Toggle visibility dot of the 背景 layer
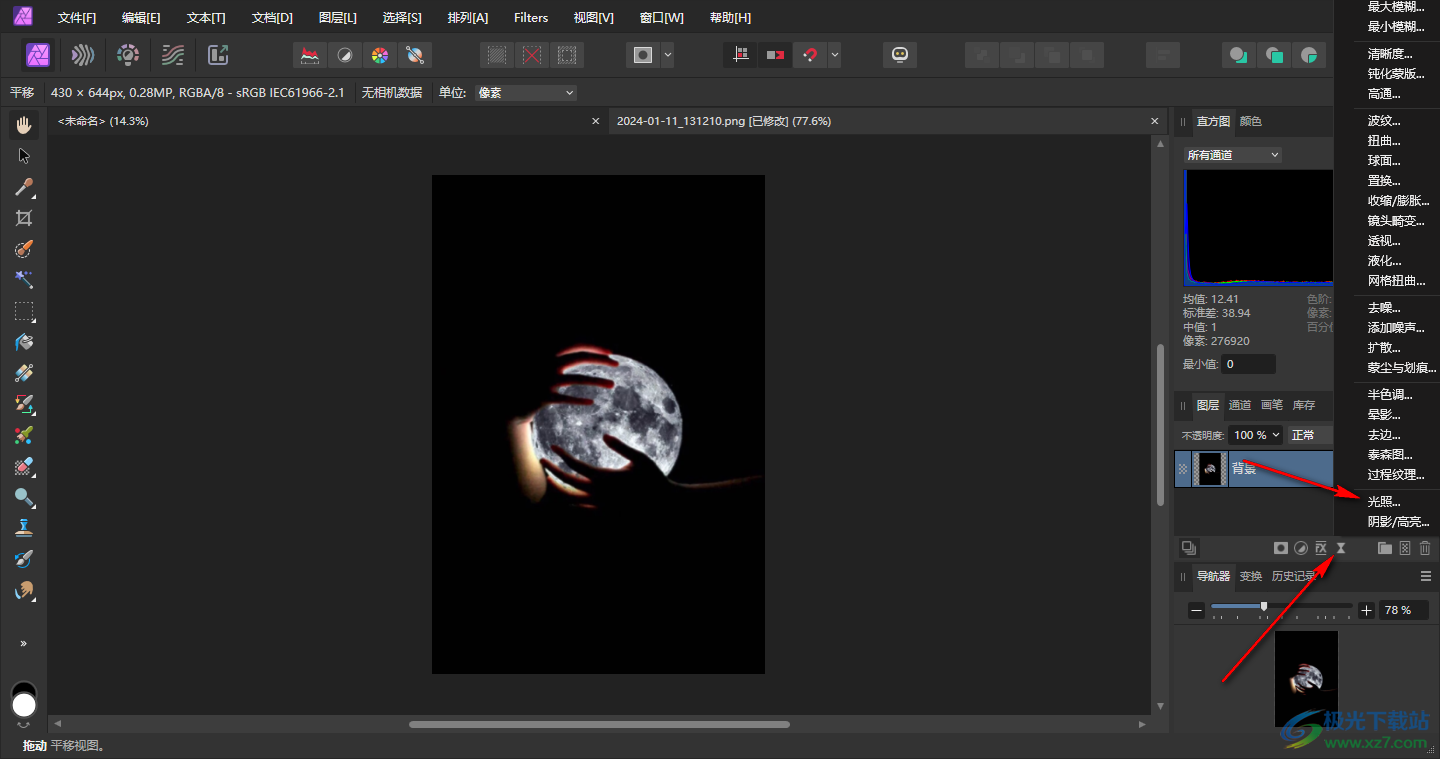The image size is (1440, 759). pos(1183,468)
